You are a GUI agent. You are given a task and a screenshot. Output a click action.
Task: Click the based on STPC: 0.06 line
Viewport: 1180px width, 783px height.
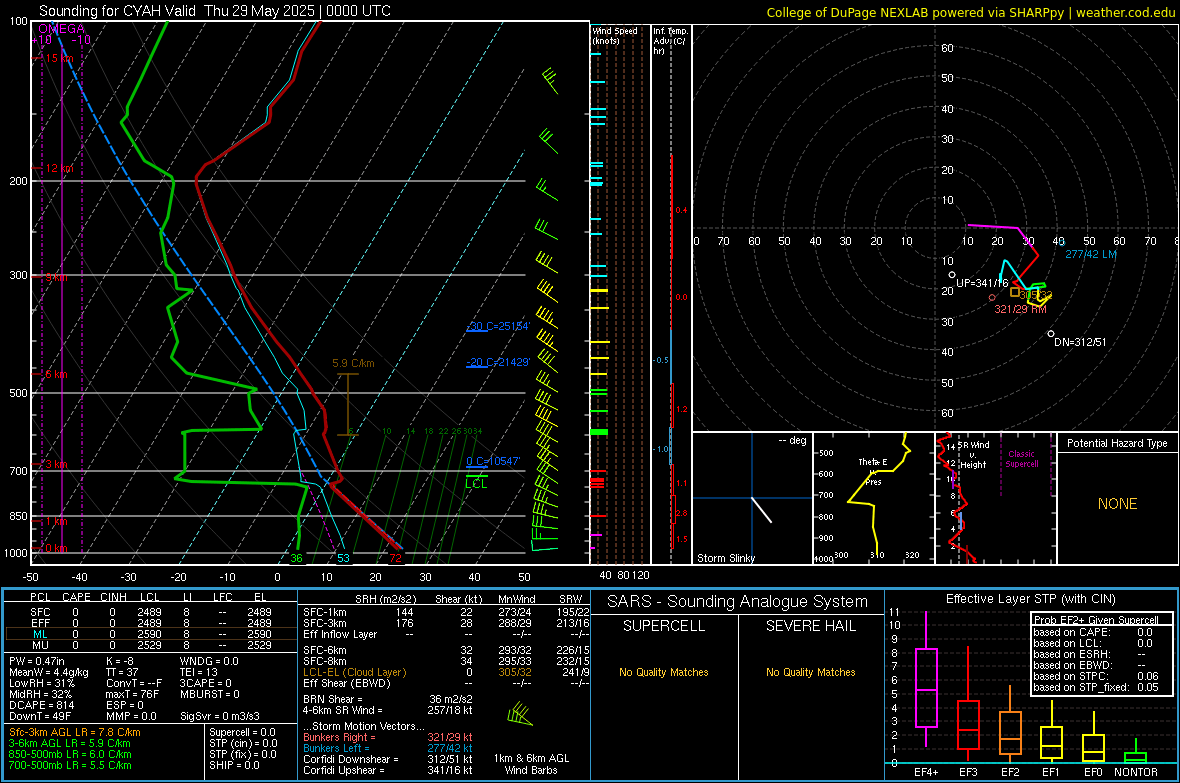click(x=1096, y=676)
